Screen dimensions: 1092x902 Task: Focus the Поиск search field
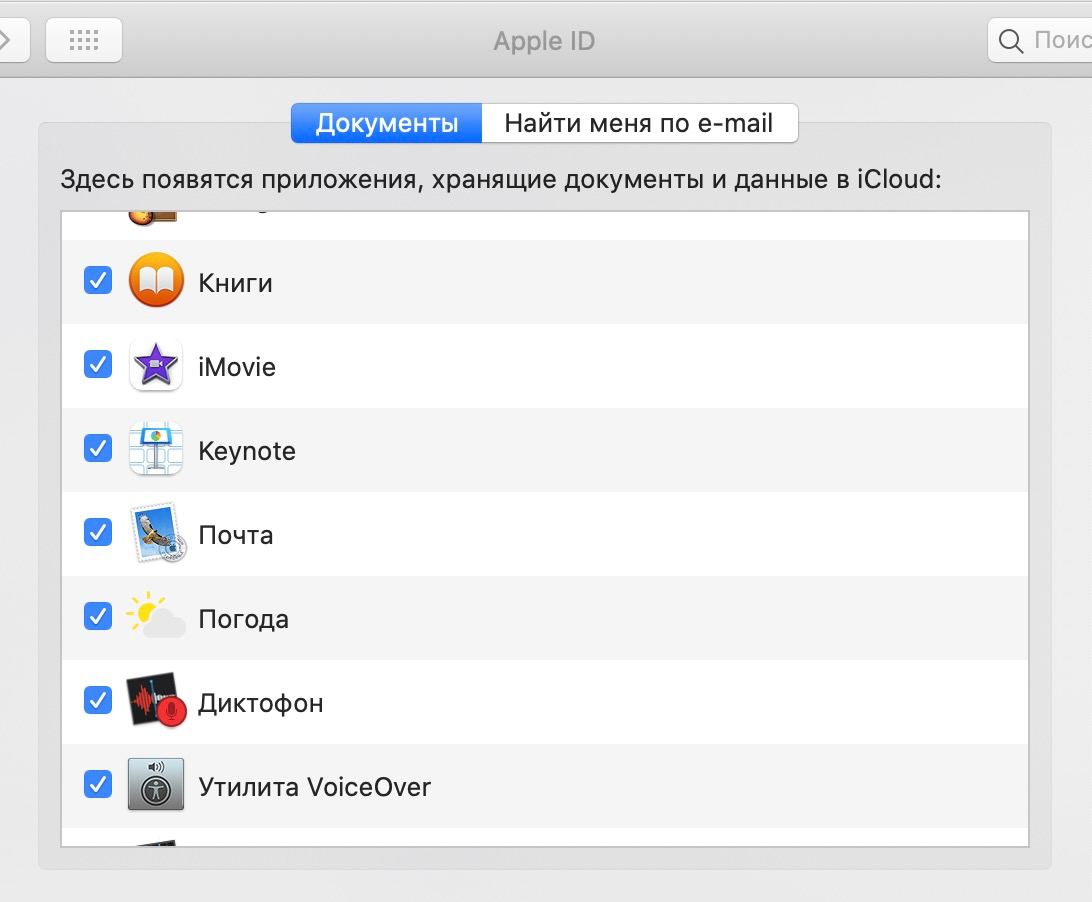1040,40
